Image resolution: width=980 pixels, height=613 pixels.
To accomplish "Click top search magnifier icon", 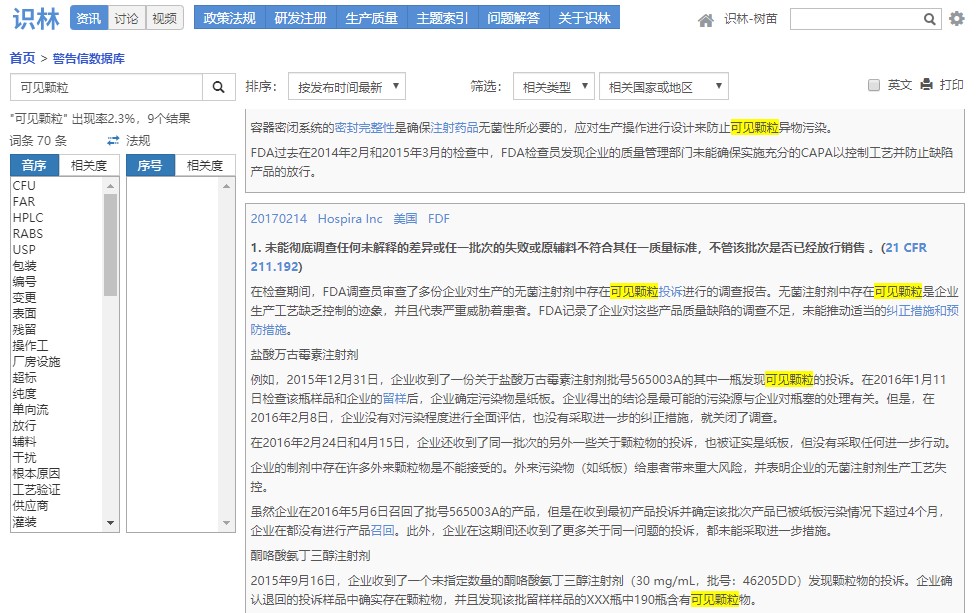I will (x=929, y=19).
